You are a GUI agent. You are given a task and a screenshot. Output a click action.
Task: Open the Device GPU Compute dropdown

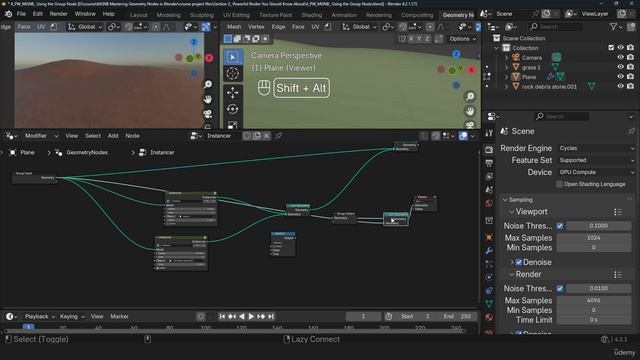click(596, 172)
